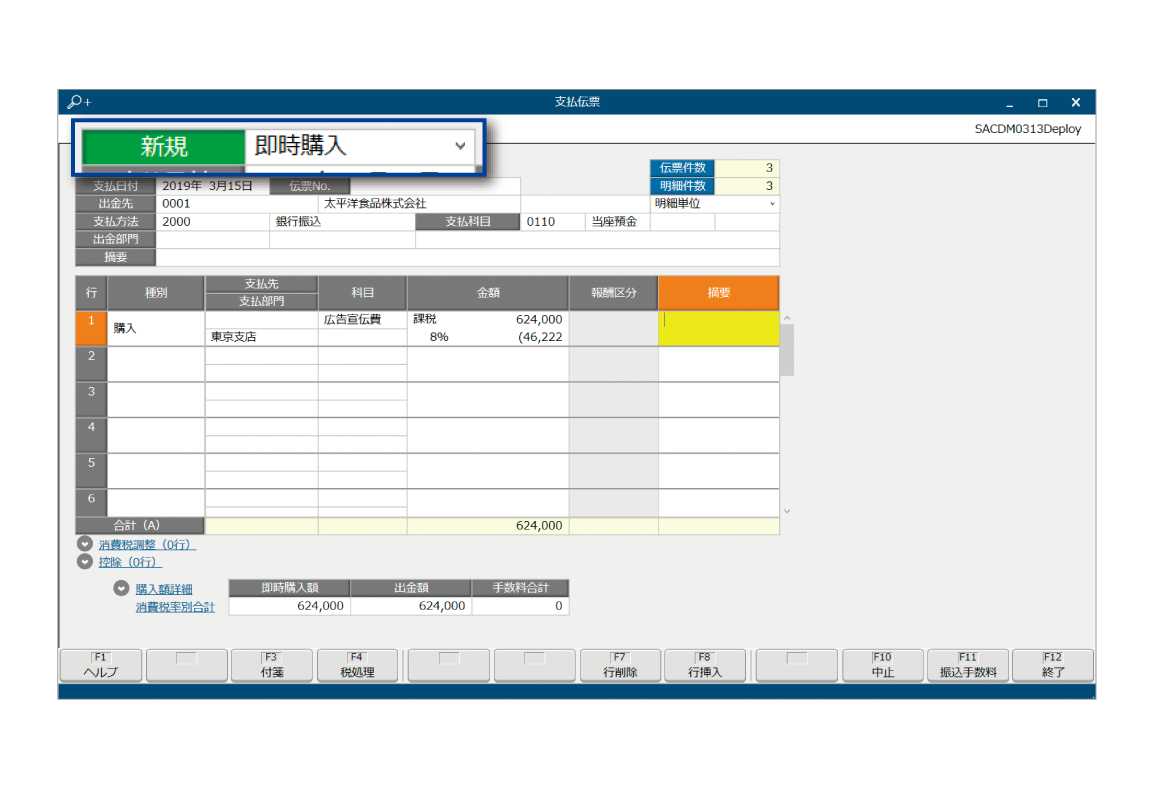Open the 消費税率別合計 link

click(175, 606)
